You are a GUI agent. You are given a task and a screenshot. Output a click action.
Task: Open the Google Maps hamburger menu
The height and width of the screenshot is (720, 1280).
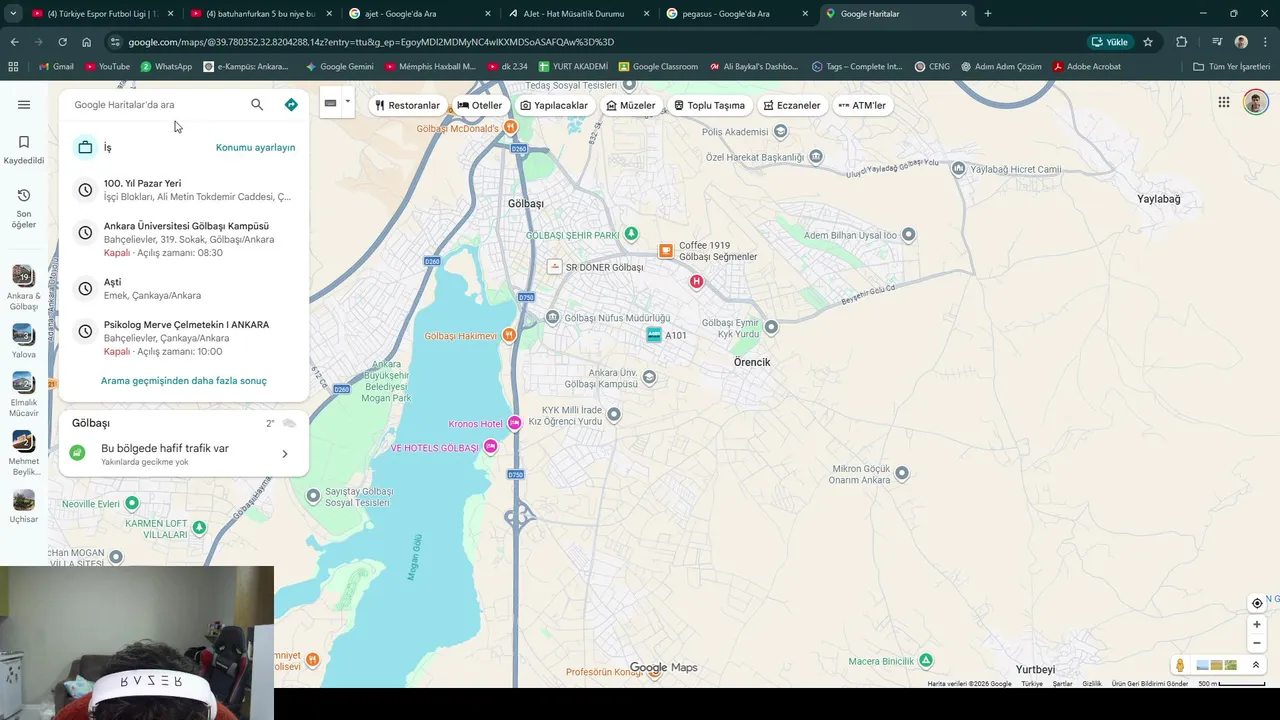click(x=24, y=104)
